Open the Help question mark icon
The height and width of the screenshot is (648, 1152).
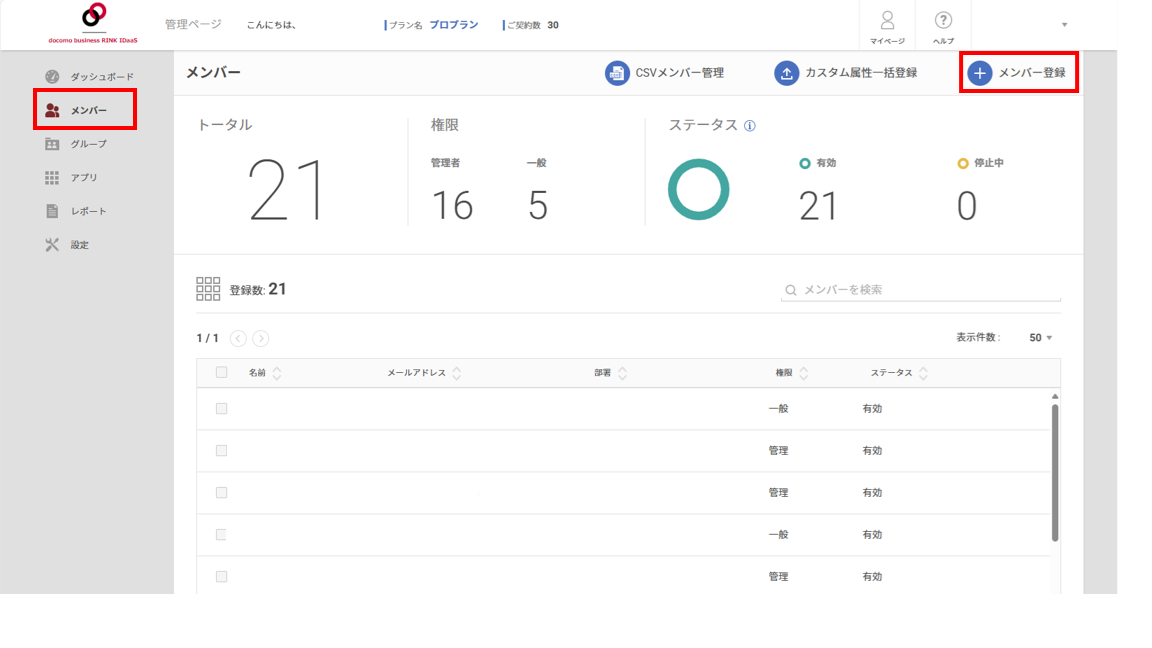[943, 20]
